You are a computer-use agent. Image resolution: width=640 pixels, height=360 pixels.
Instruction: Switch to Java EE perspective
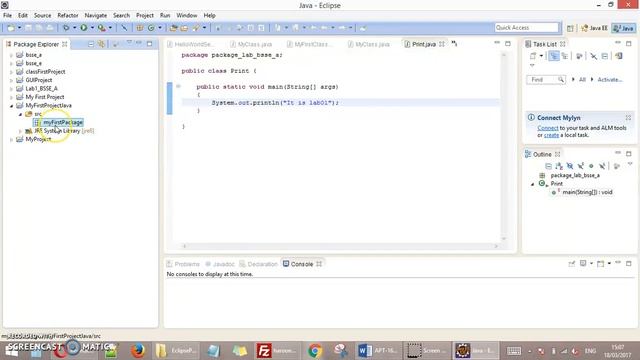tap(595, 28)
